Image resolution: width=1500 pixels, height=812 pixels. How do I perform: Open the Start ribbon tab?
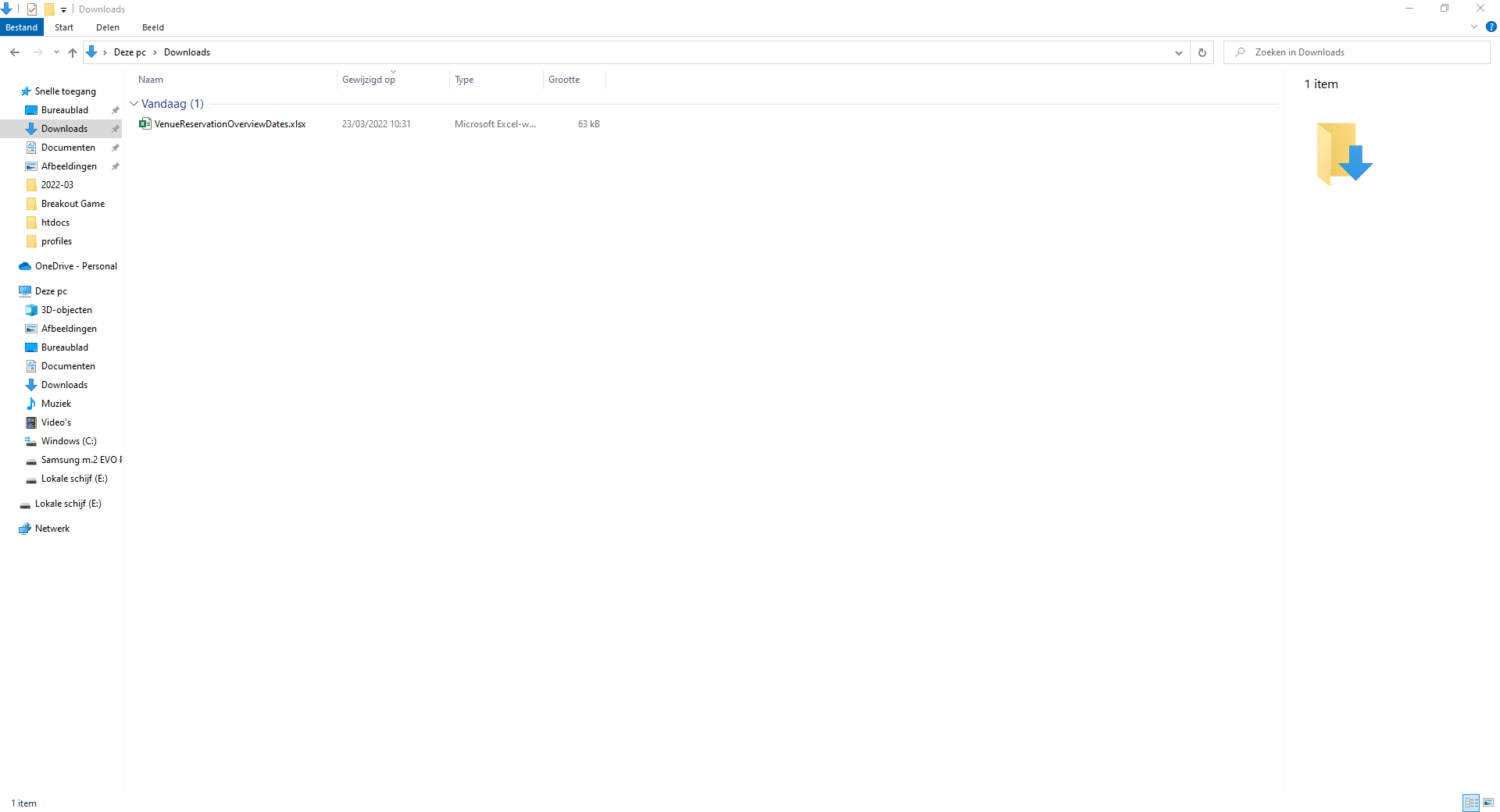tap(64, 27)
